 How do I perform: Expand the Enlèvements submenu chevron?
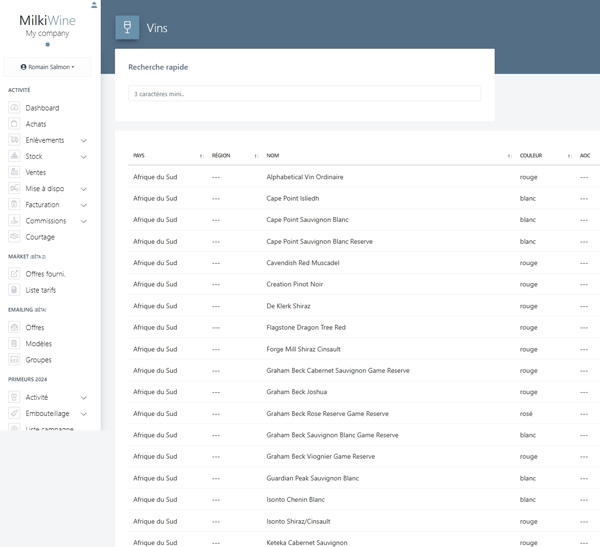[84, 141]
